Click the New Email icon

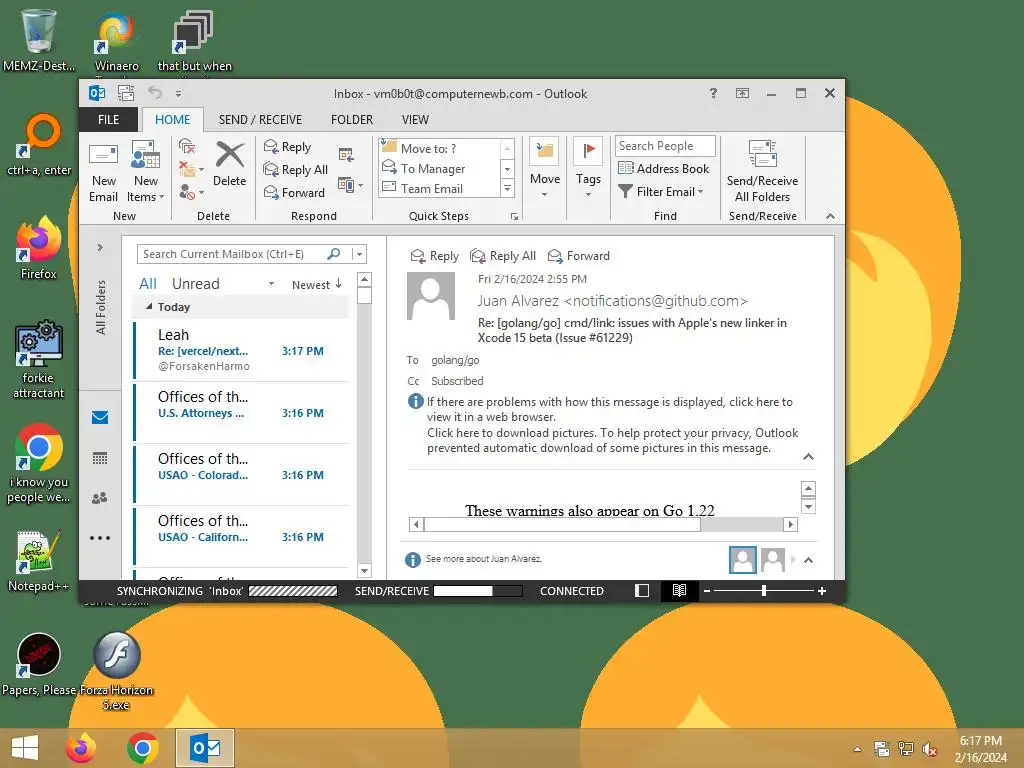103,171
